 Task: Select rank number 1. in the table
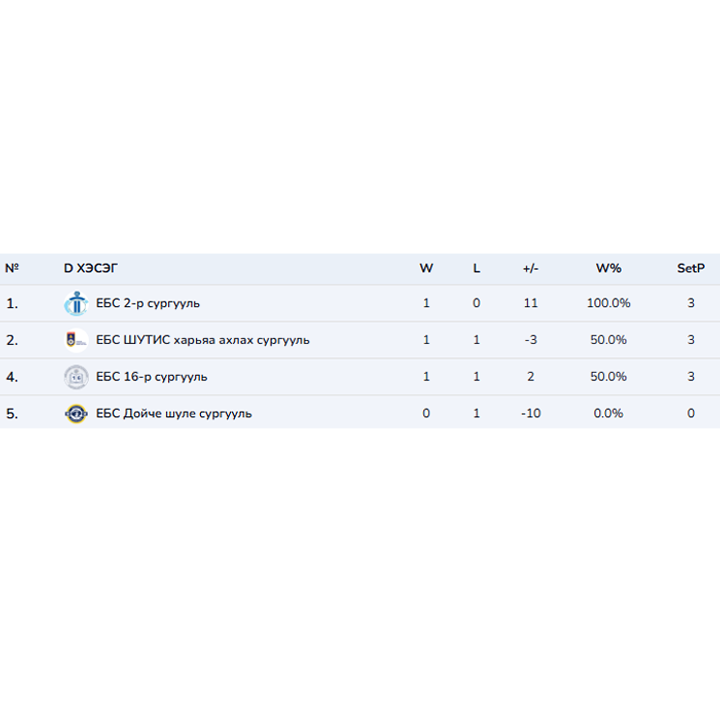click(x=12, y=303)
